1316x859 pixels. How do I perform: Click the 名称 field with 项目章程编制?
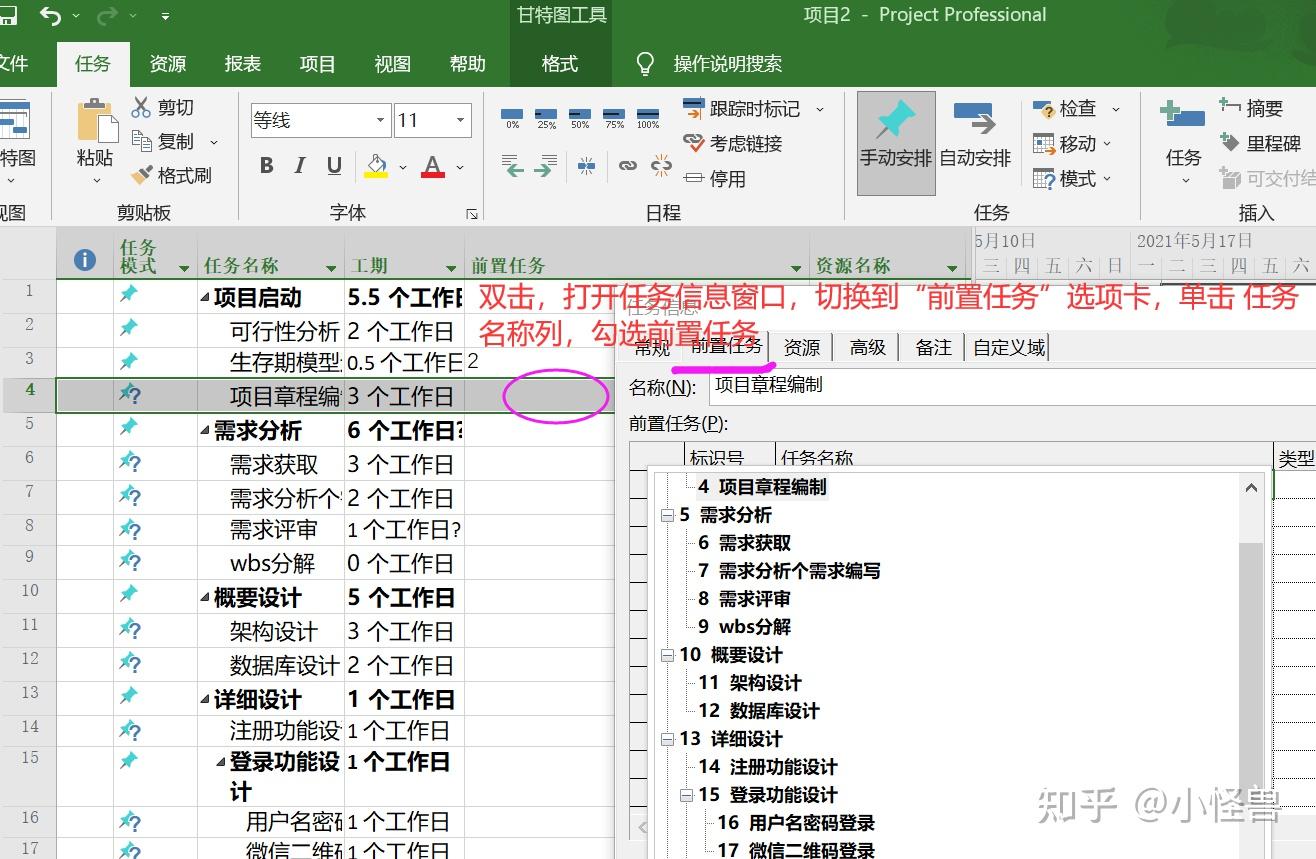1012,386
